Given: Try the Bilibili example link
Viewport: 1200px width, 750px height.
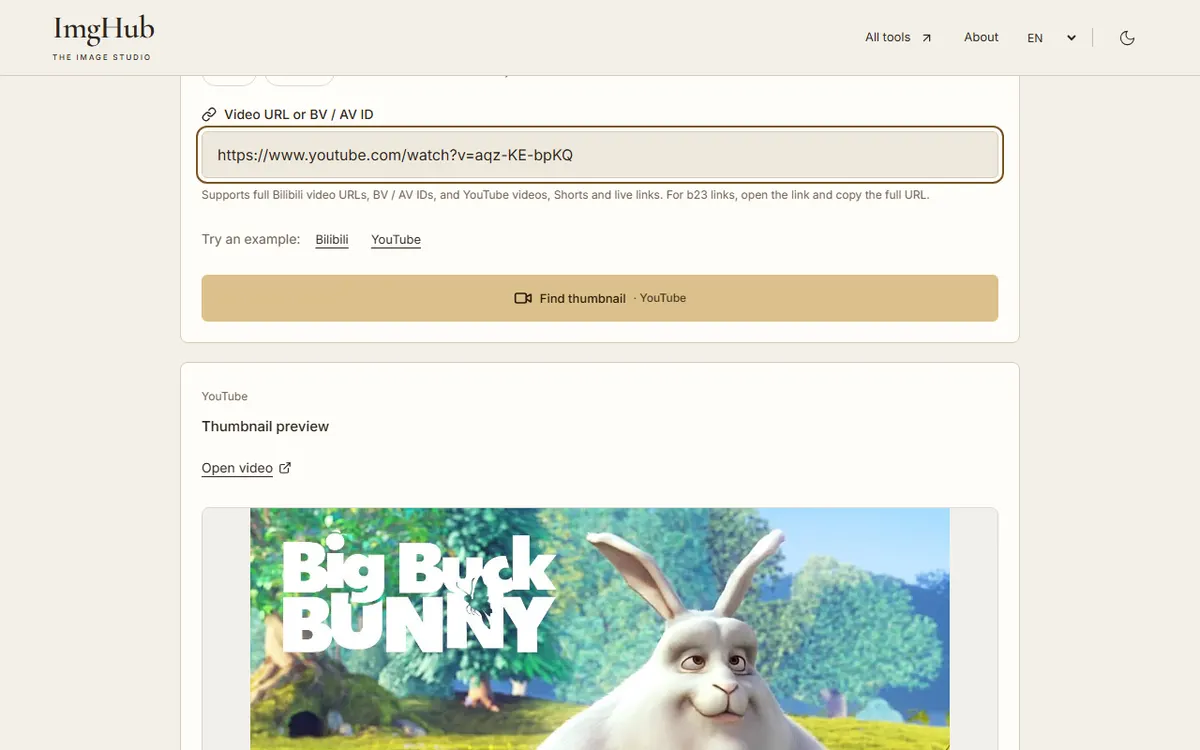Looking at the screenshot, I should [332, 240].
